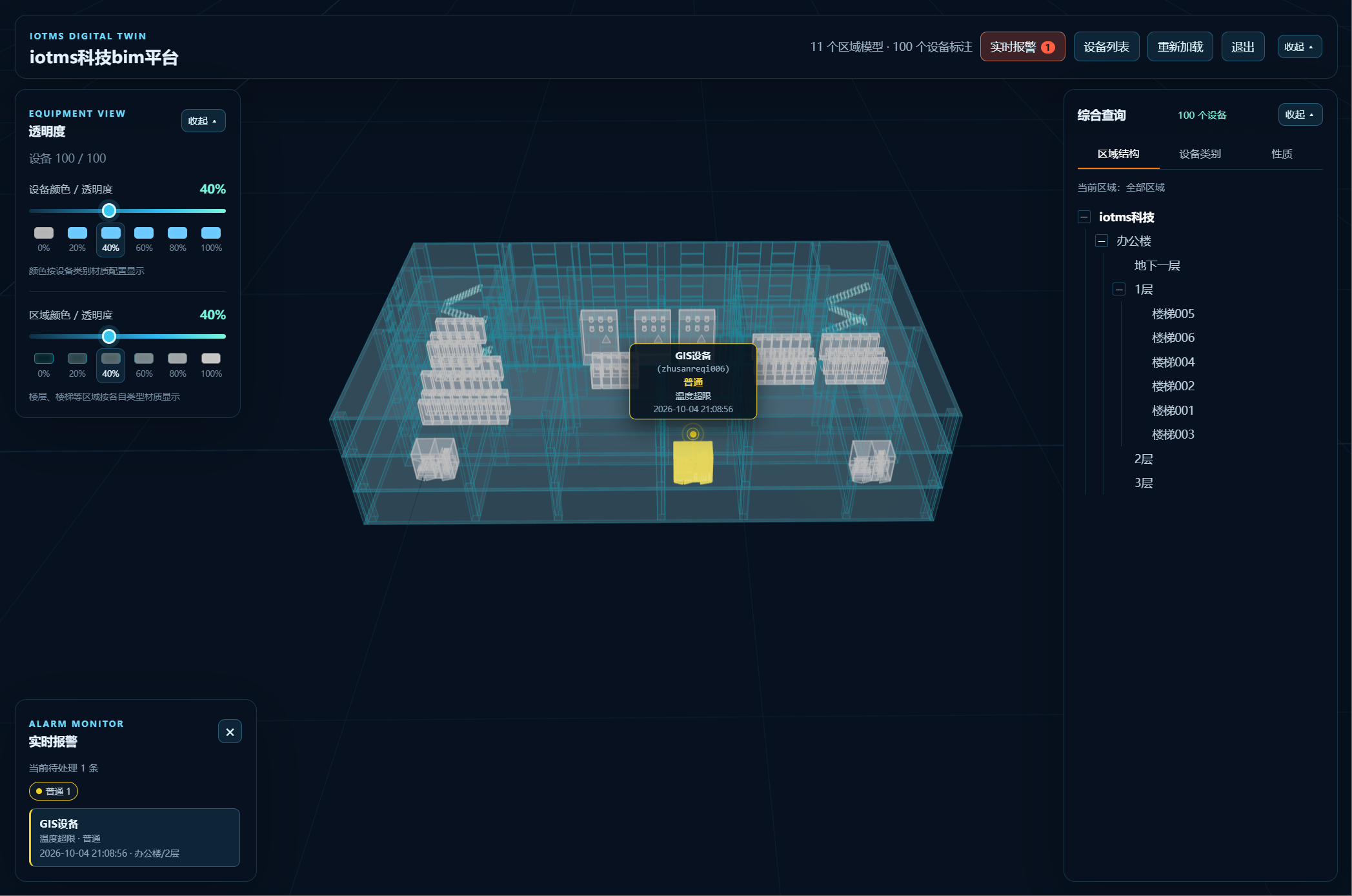
Task: Open the GIS设备 alarm card
Action: 135,837
